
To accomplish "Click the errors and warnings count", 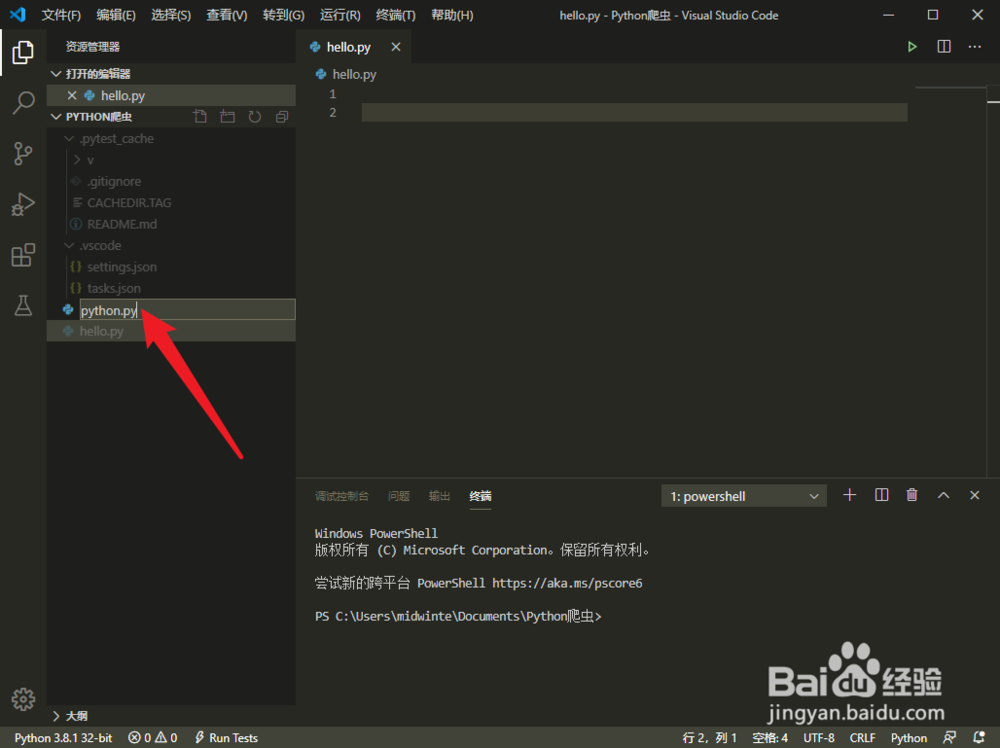I will pyautogui.click(x=152, y=737).
